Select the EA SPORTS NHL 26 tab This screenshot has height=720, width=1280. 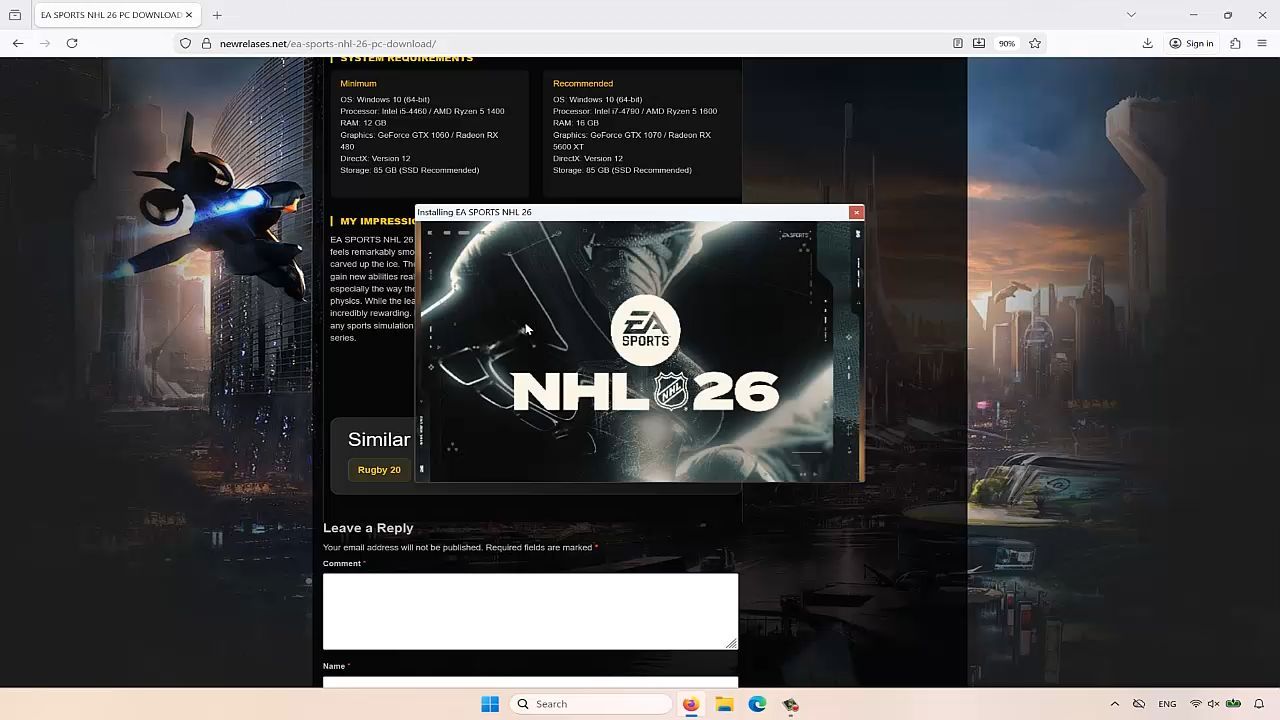click(108, 15)
